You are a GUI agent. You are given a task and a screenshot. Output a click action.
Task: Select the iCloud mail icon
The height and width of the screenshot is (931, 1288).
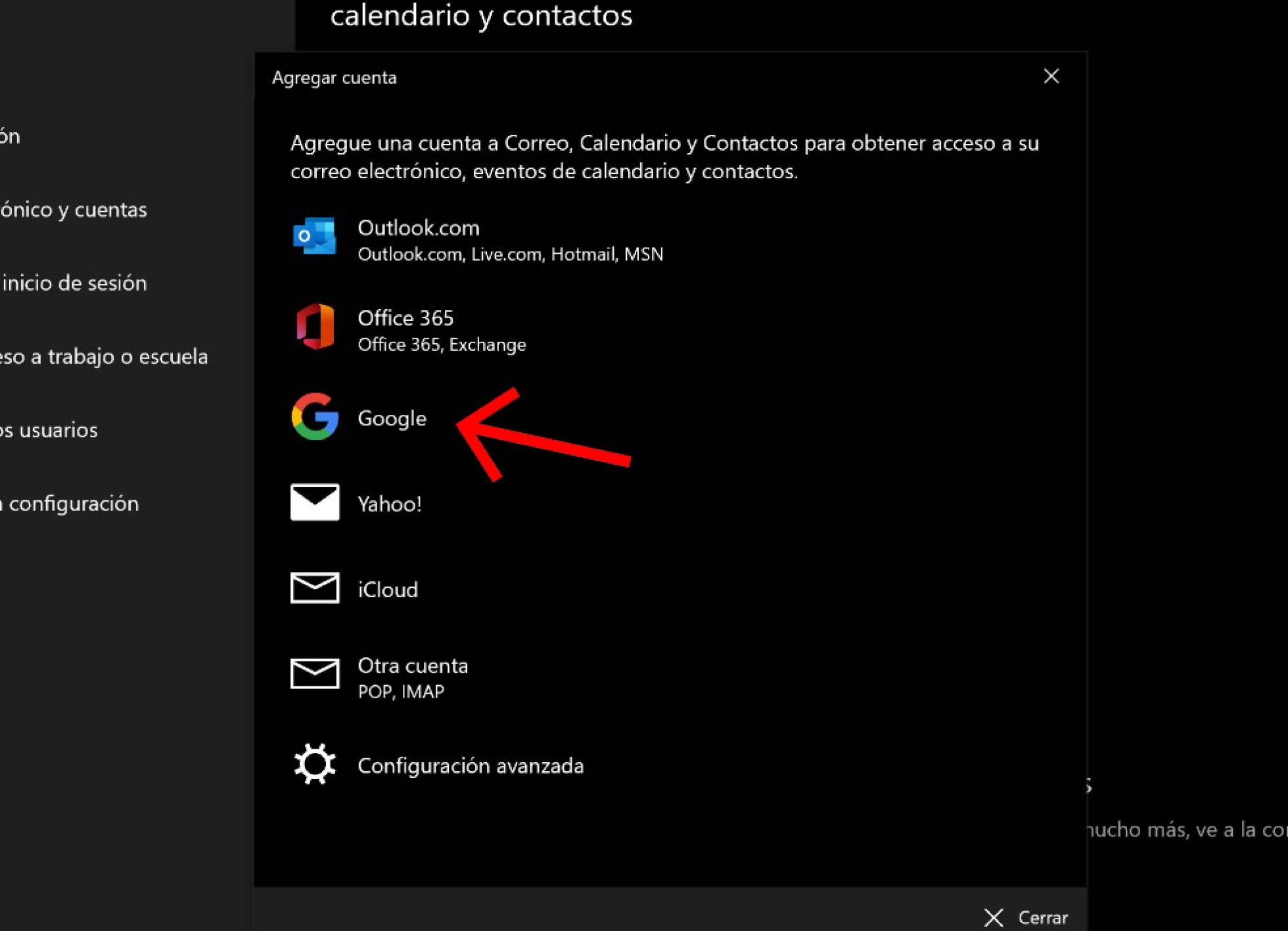(x=314, y=588)
